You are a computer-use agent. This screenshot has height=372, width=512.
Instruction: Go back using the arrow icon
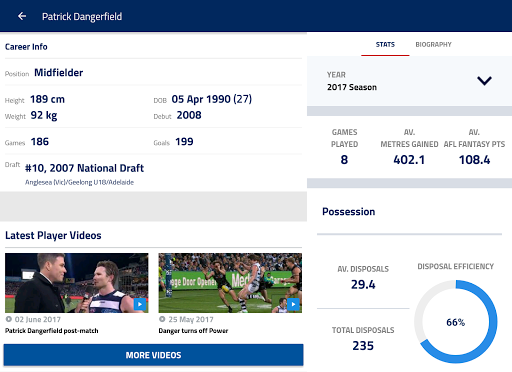tap(22, 16)
